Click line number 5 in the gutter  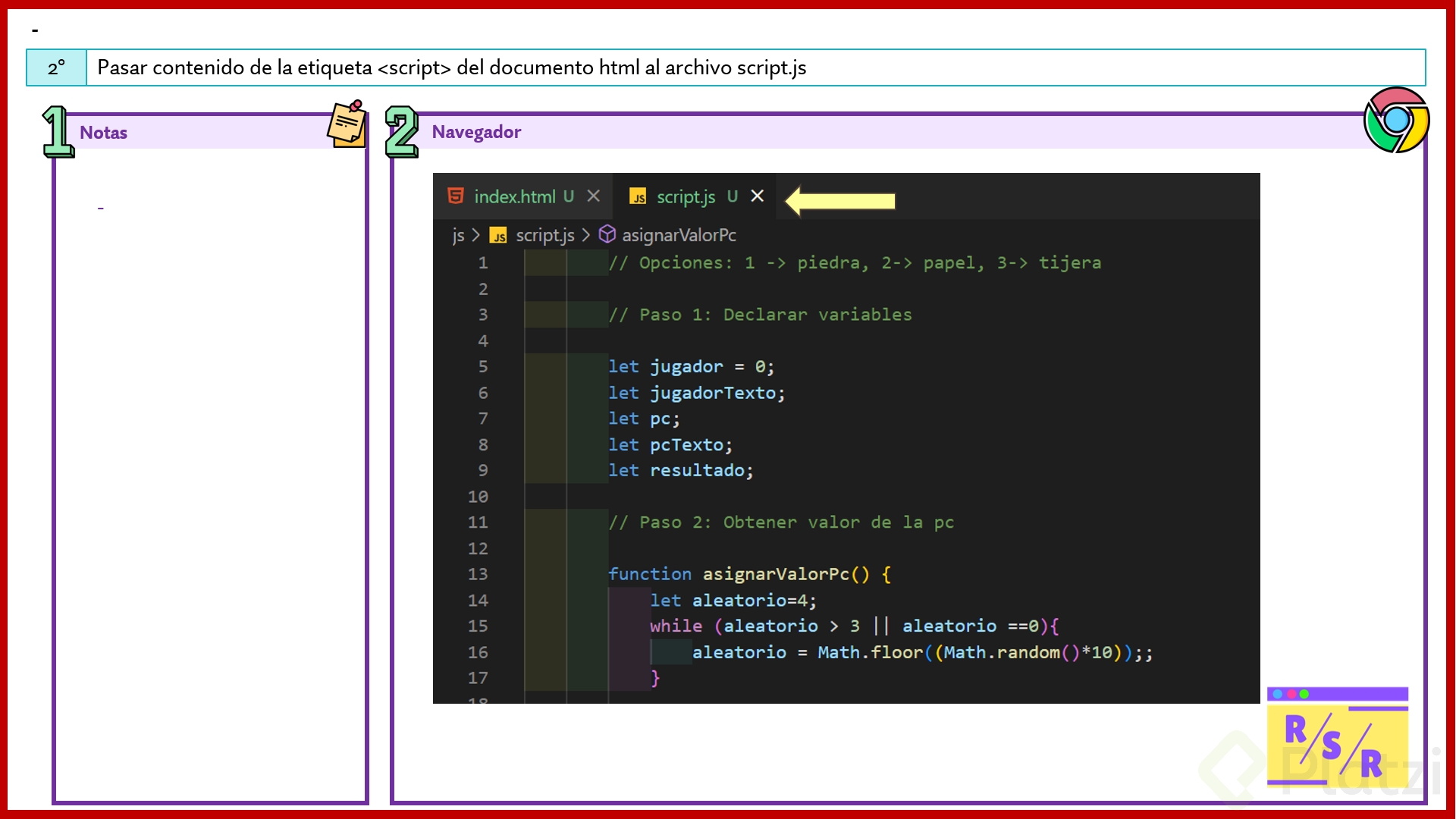pyautogui.click(x=483, y=367)
